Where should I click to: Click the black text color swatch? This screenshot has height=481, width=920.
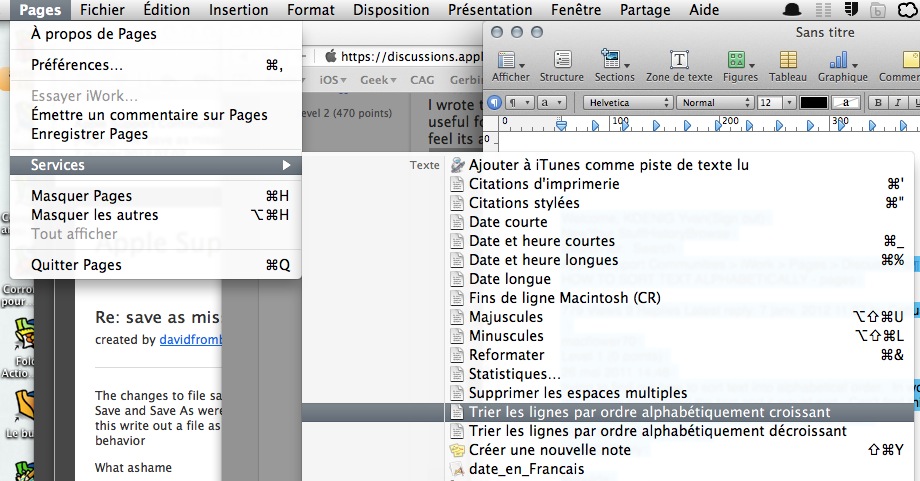coord(814,103)
